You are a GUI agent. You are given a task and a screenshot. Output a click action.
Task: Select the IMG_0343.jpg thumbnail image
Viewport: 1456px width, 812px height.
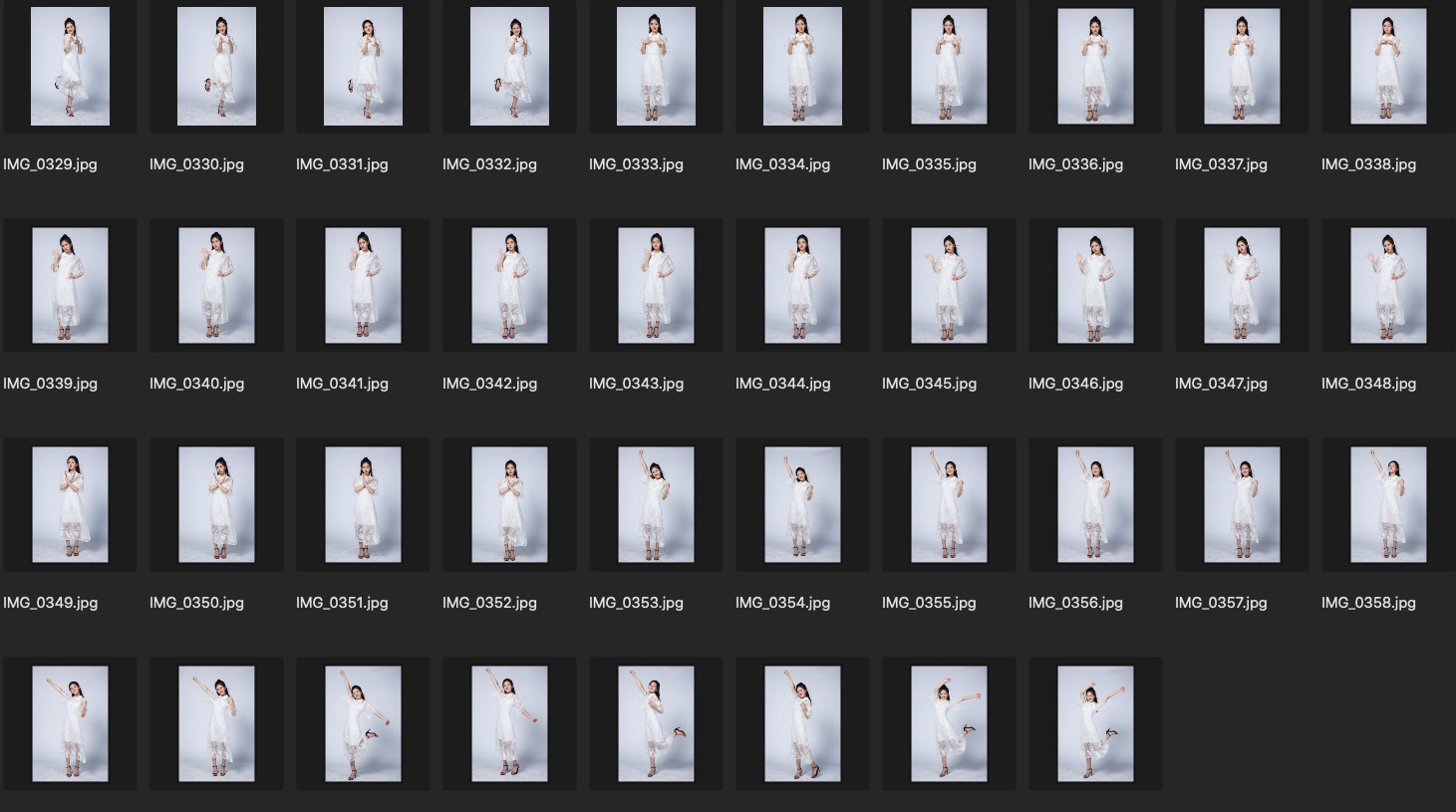coord(656,285)
